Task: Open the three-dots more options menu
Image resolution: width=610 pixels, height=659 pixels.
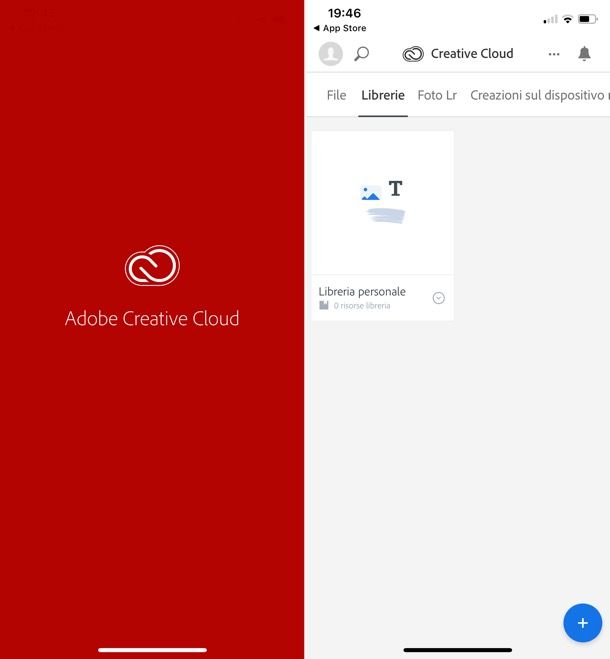Action: click(554, 54)
